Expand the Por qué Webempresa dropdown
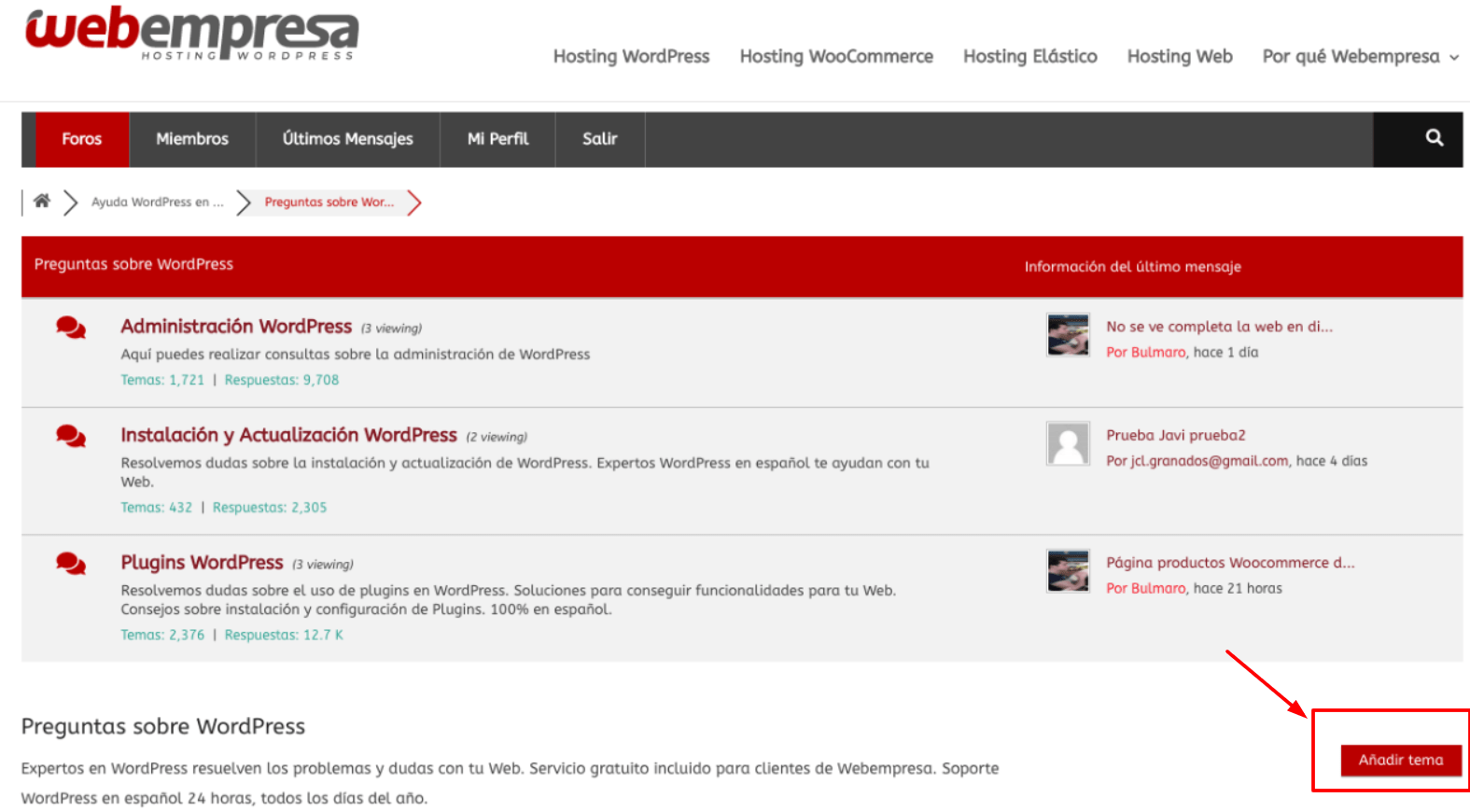The height and width of the screenshot is (812, 1470). pos(1360,56)
